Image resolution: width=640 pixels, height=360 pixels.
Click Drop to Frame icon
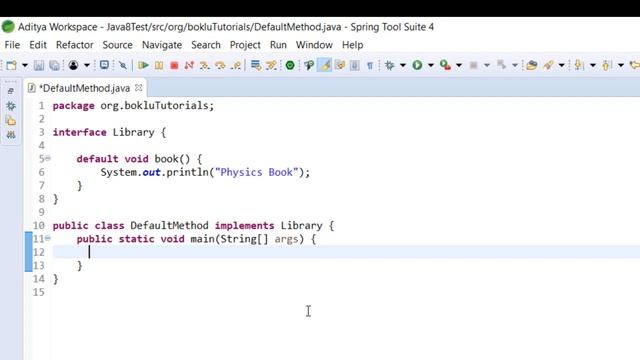[x=256, y=65]
